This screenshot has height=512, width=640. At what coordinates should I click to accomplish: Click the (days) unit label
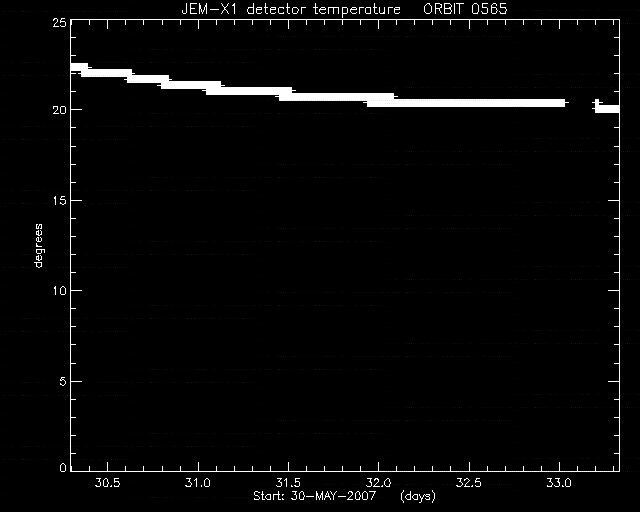418,496
